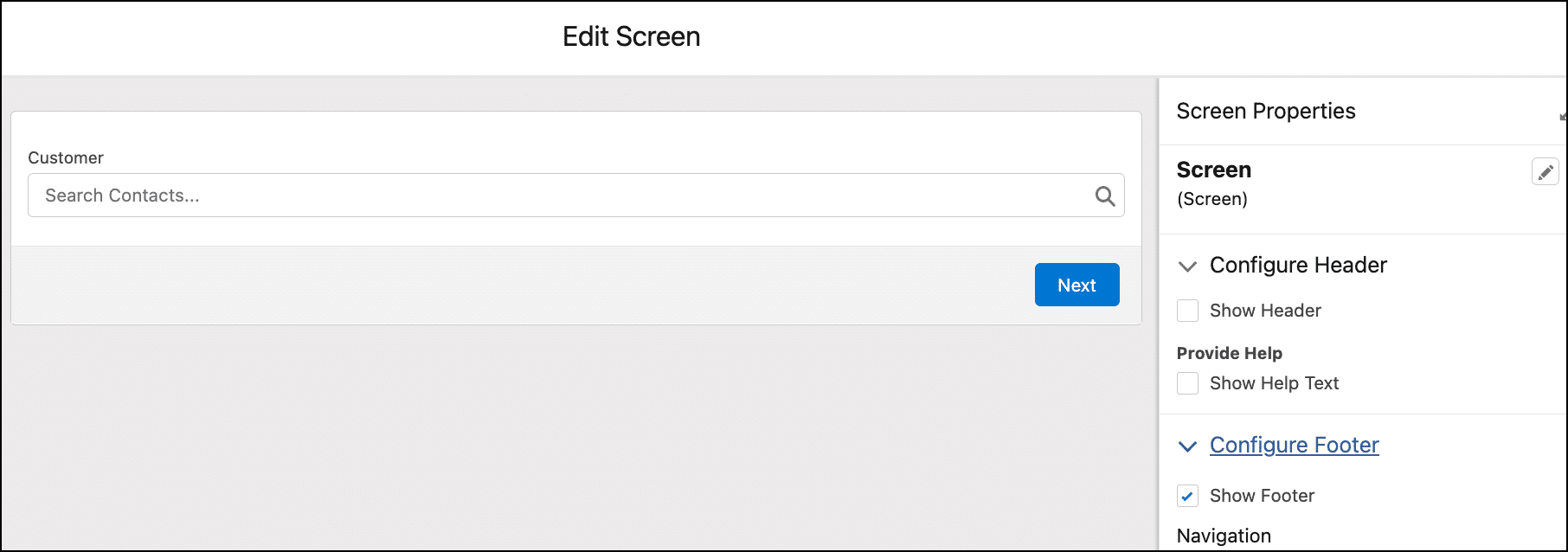Focus the Search Contacts input field
Viewport: 1568px width, 552px height.
pos(576,196)
